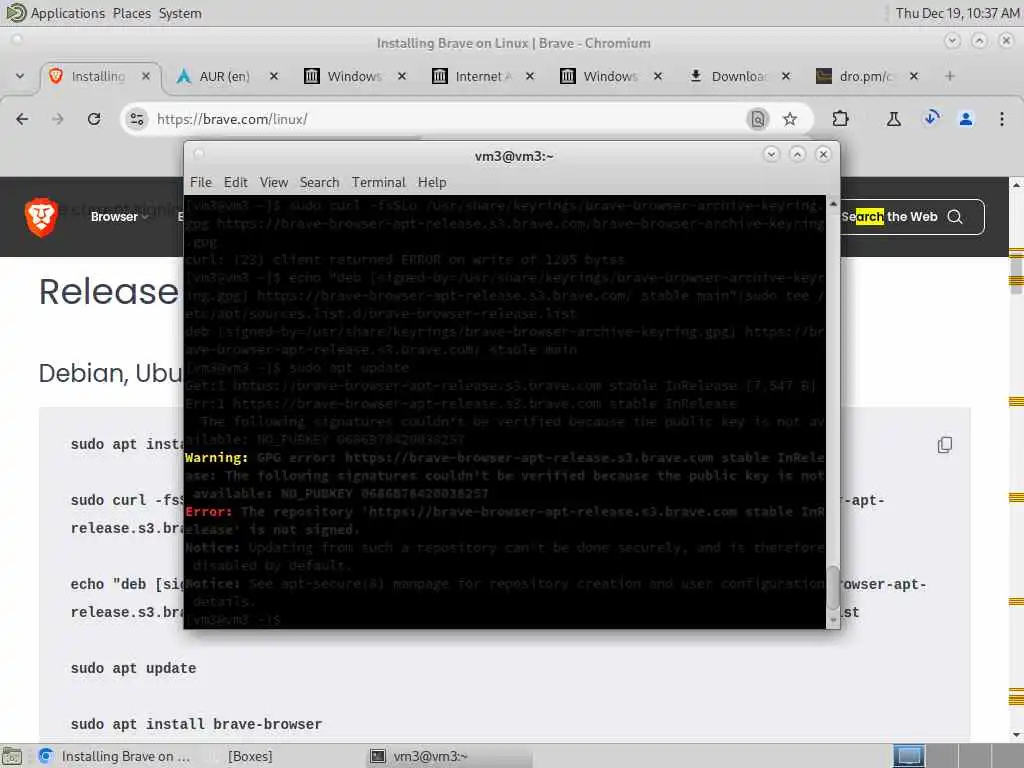Viewport: 1024px width, 768px height.
Task: Click the magnifier icon in Search the Web
Action: (x=955, y=217)
